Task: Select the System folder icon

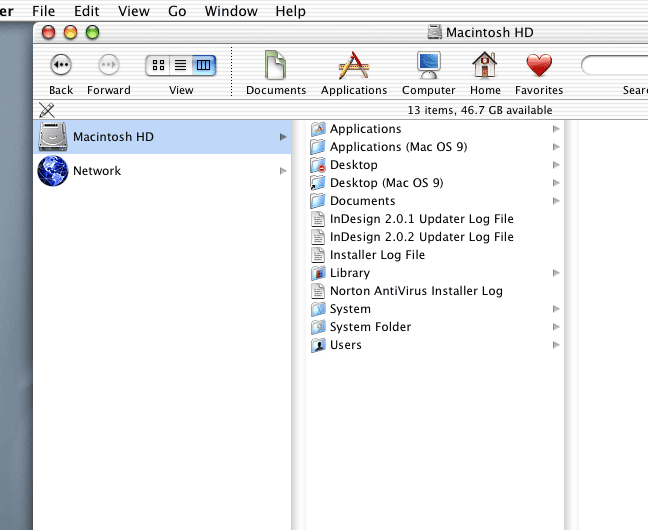Action: (318, 309)
